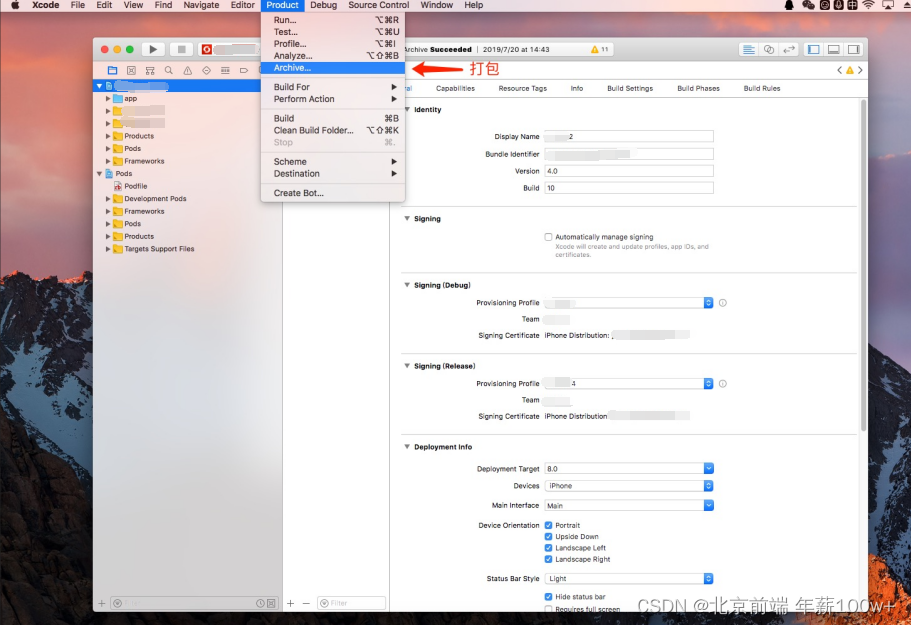The width and height of the screenshot is (911, 625).
Task: Open the Find navigator magnifier icon
Action: tap(168, 70)
